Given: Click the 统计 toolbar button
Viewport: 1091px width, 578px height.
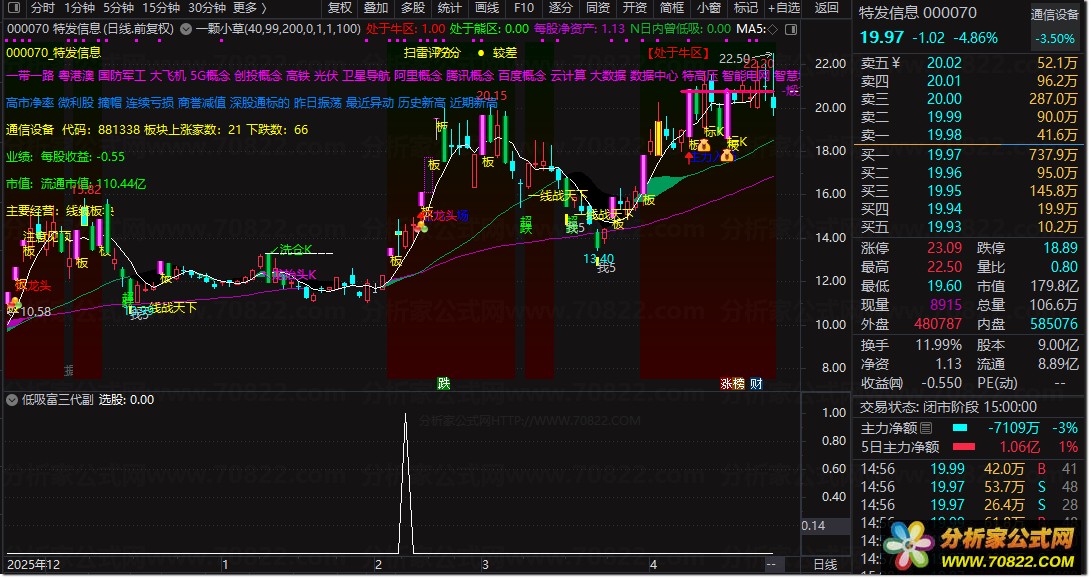Looking at the screenshot, I should pos(449,8).
